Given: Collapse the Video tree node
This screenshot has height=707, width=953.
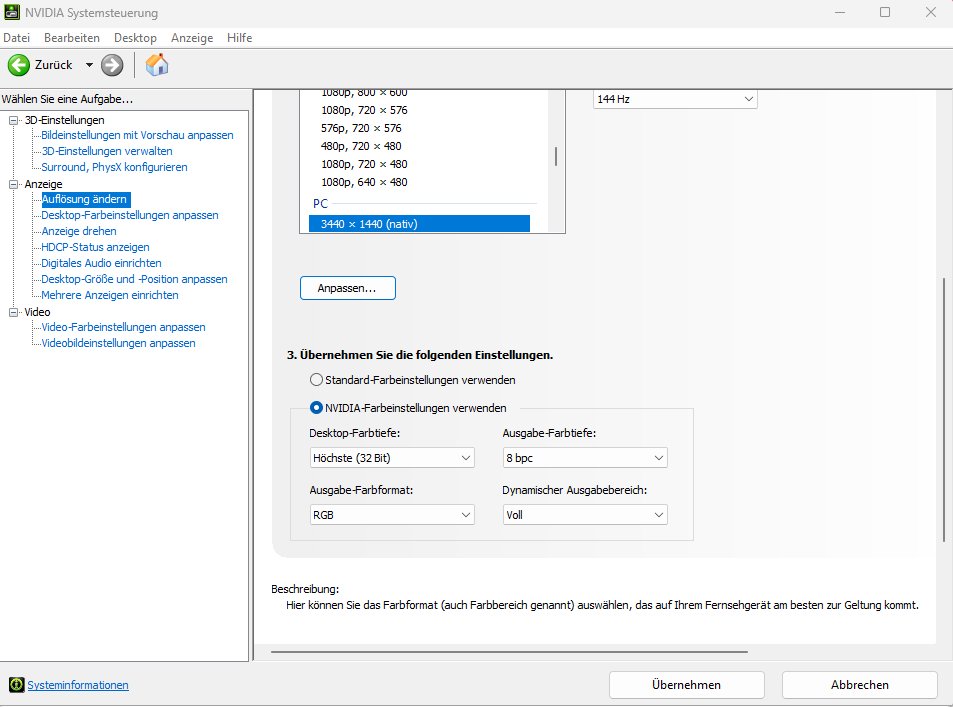Looking at the screenshot, I should [x=13, y=312].
